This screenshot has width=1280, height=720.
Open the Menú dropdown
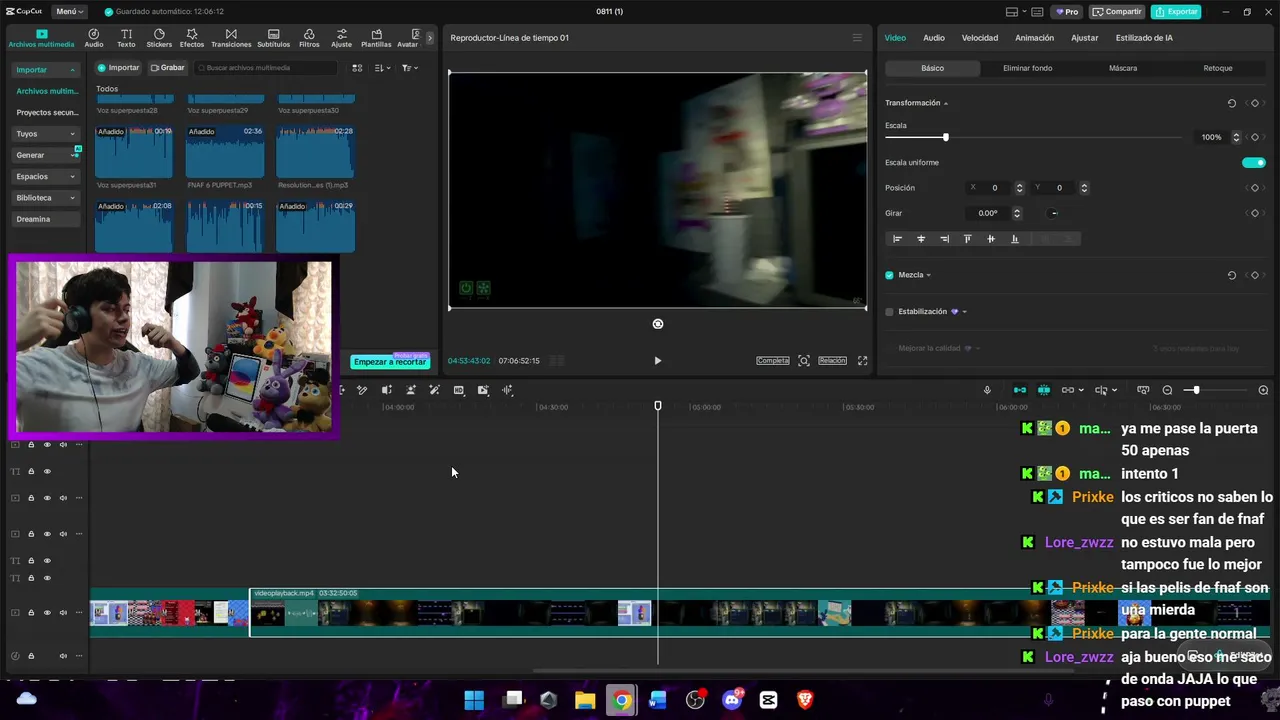click(x=69, y=11)
